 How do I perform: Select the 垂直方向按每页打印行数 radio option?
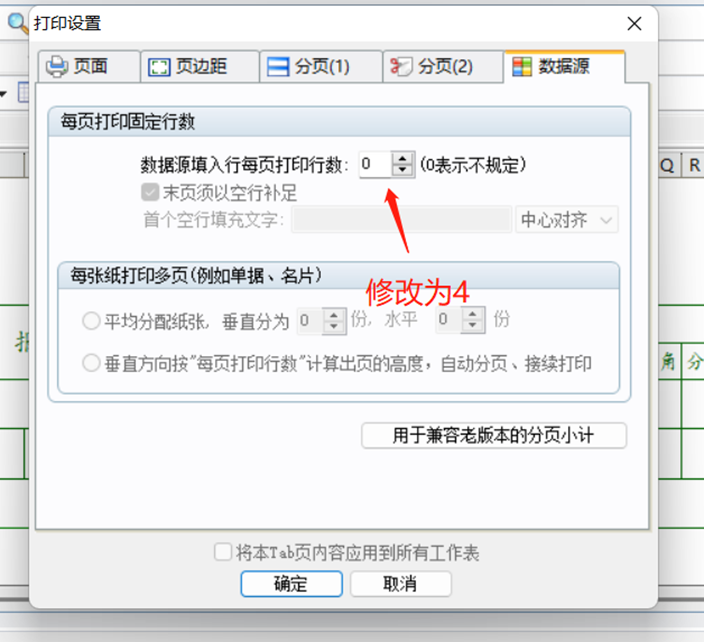click(91, 362)
